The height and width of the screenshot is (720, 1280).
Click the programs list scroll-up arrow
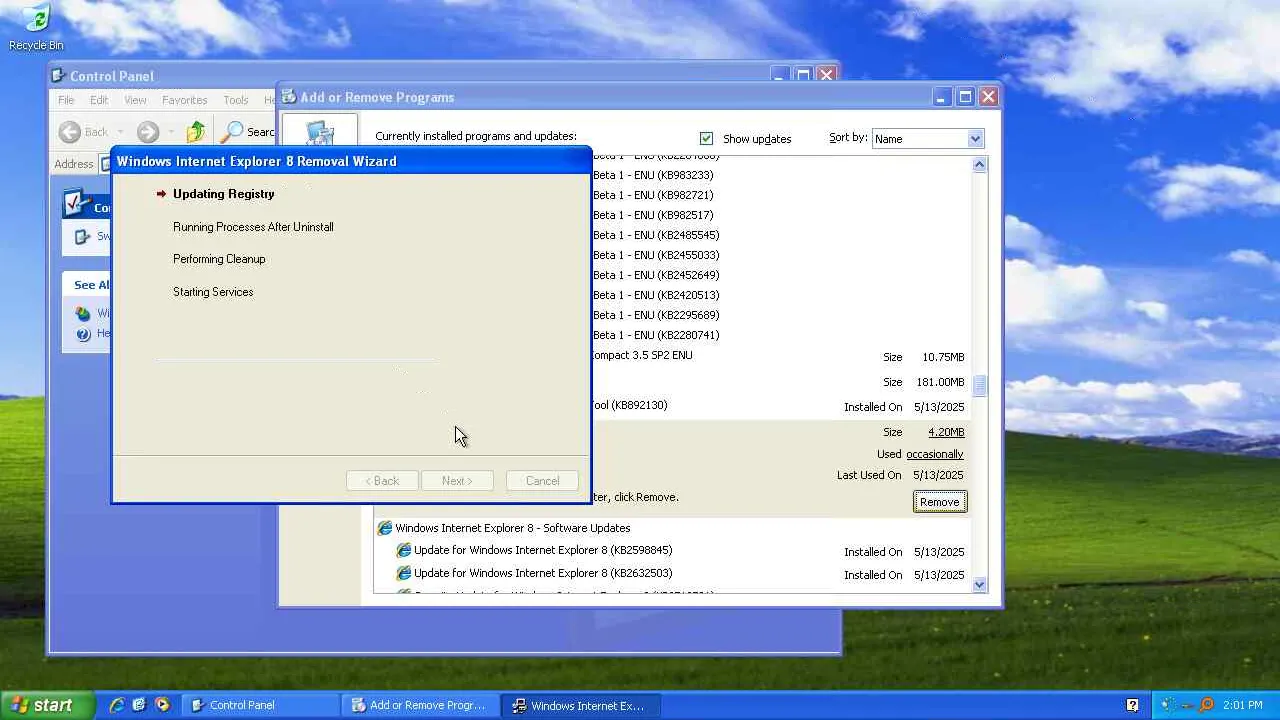point(979,164)
